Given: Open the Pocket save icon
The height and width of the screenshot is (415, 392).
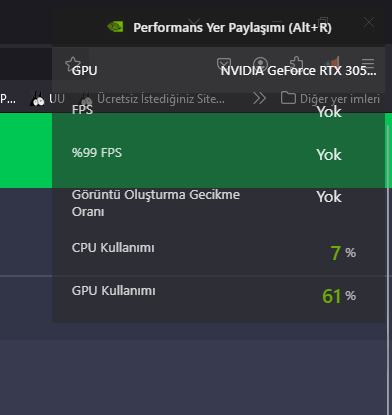Looking at the screenshot, I should click(224, 63).
